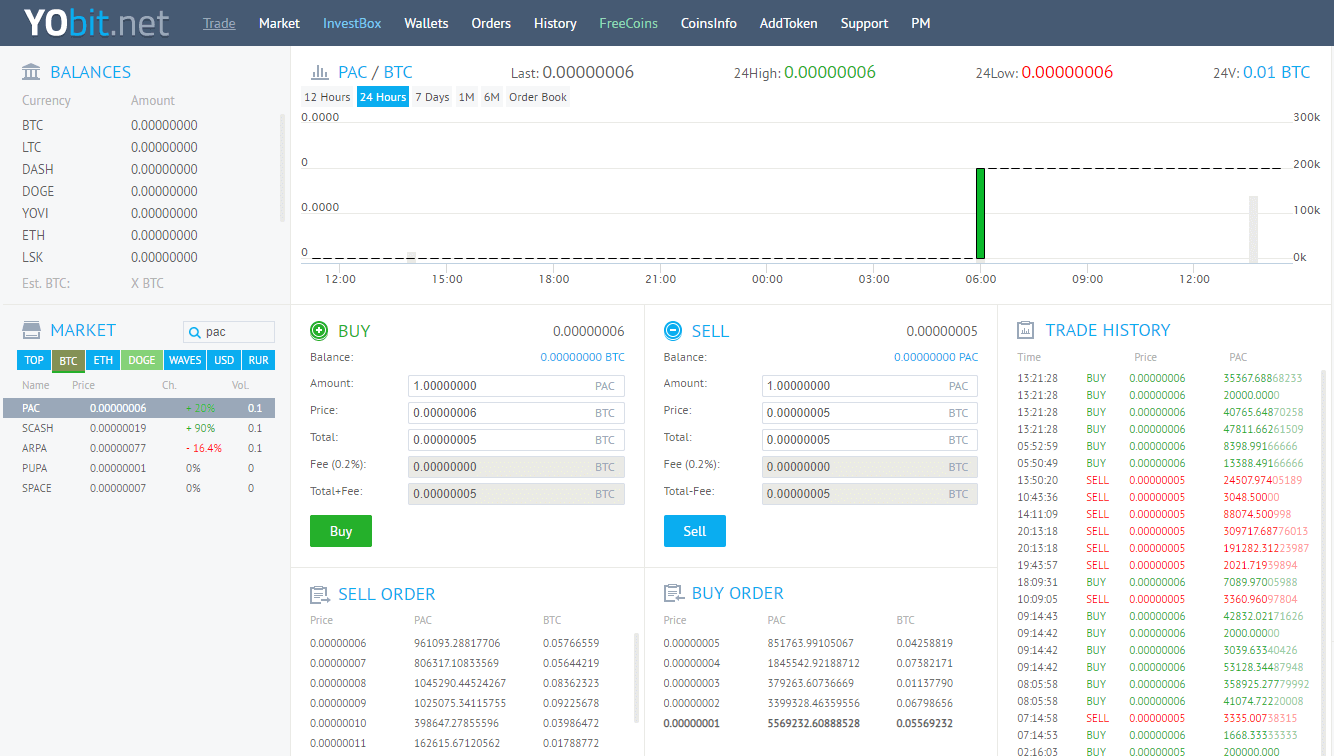This screenshot has width=1334, height=756.
Task: Select the ETH market filter
Action: (x=103, y=360)
